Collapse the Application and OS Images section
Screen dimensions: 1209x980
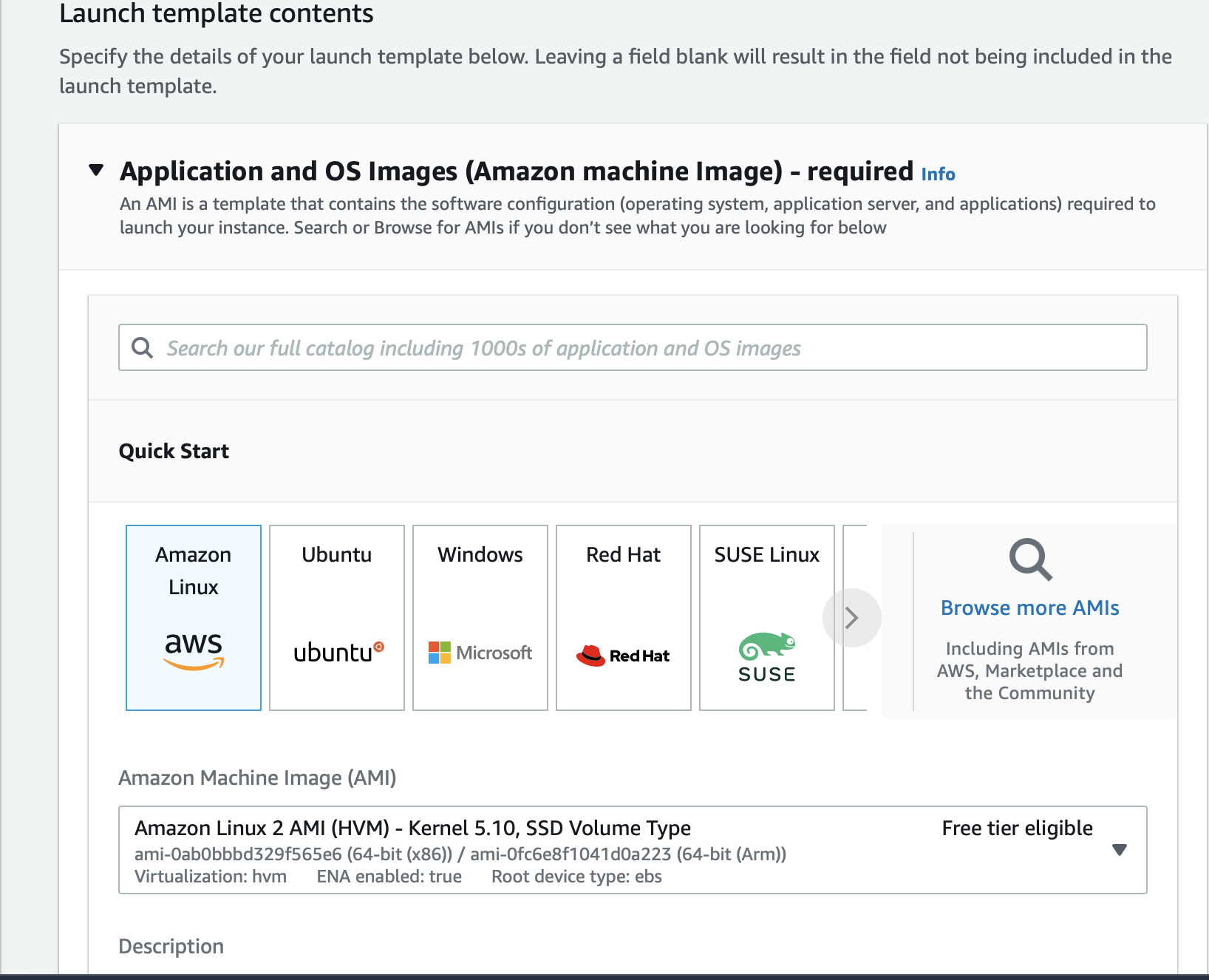click(96, 171)
